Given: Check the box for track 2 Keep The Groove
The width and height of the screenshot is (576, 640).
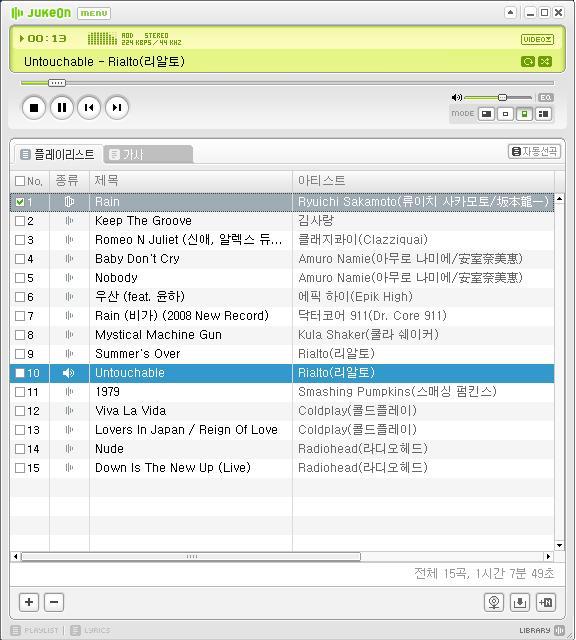Looking at the screenshot, I should tap(20, 221).
